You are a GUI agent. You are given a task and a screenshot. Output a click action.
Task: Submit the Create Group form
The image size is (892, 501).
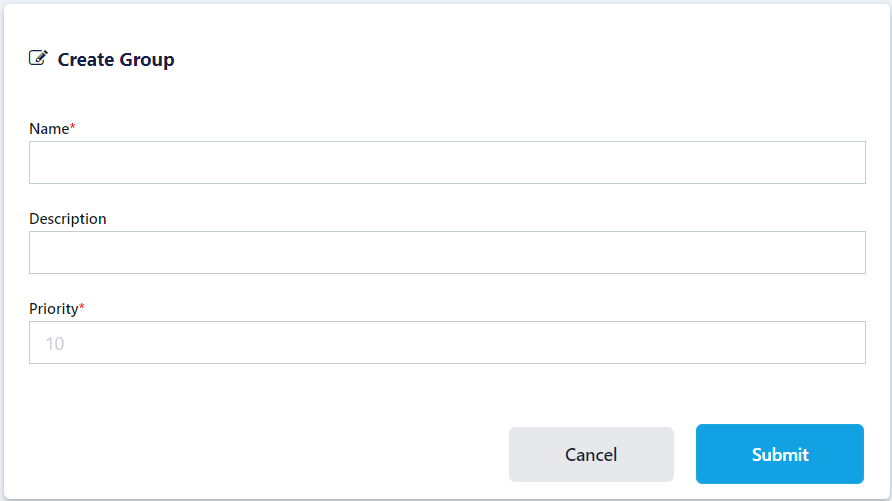779,454
